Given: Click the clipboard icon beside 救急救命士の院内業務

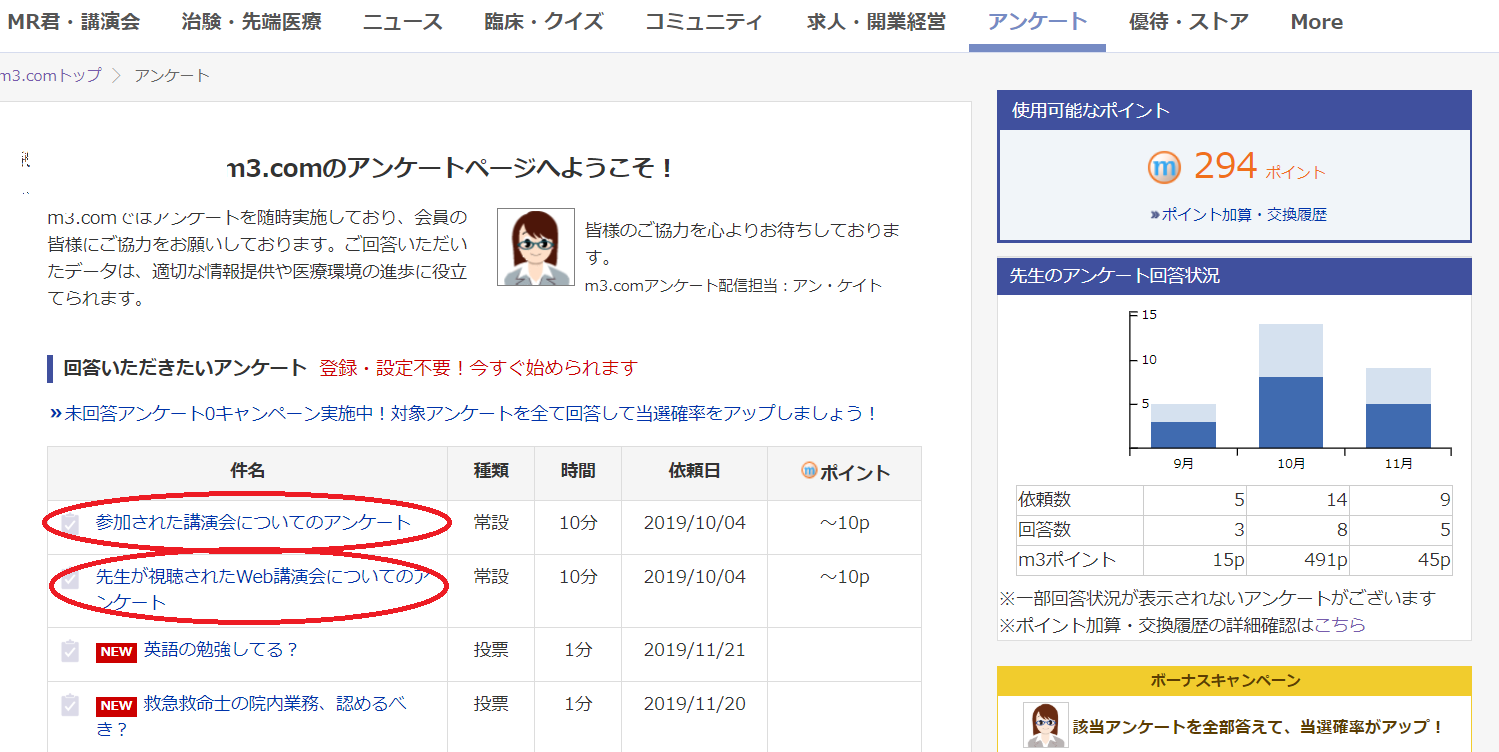Looking at the screenshot, I should (x=70, y=705).
